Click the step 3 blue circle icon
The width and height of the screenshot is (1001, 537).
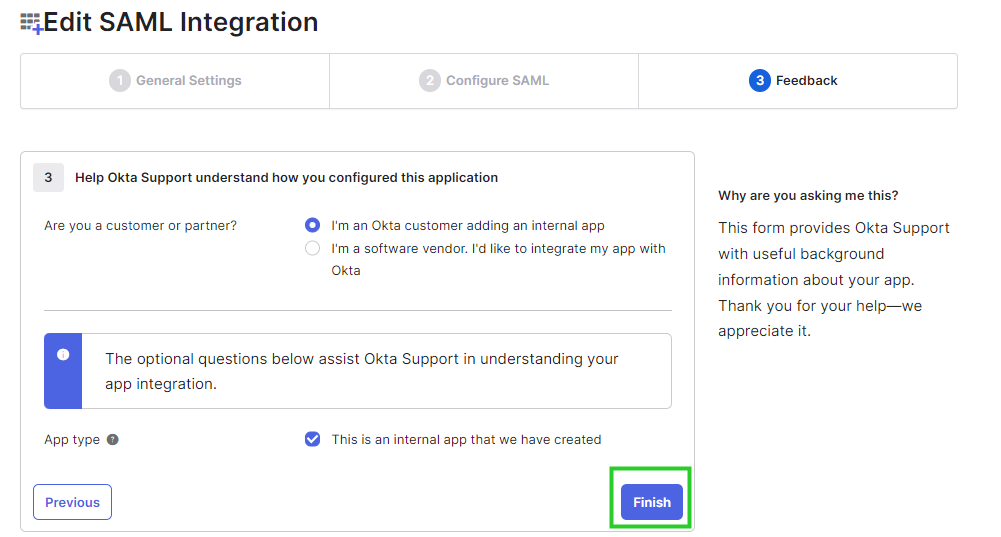pos(759,80)
